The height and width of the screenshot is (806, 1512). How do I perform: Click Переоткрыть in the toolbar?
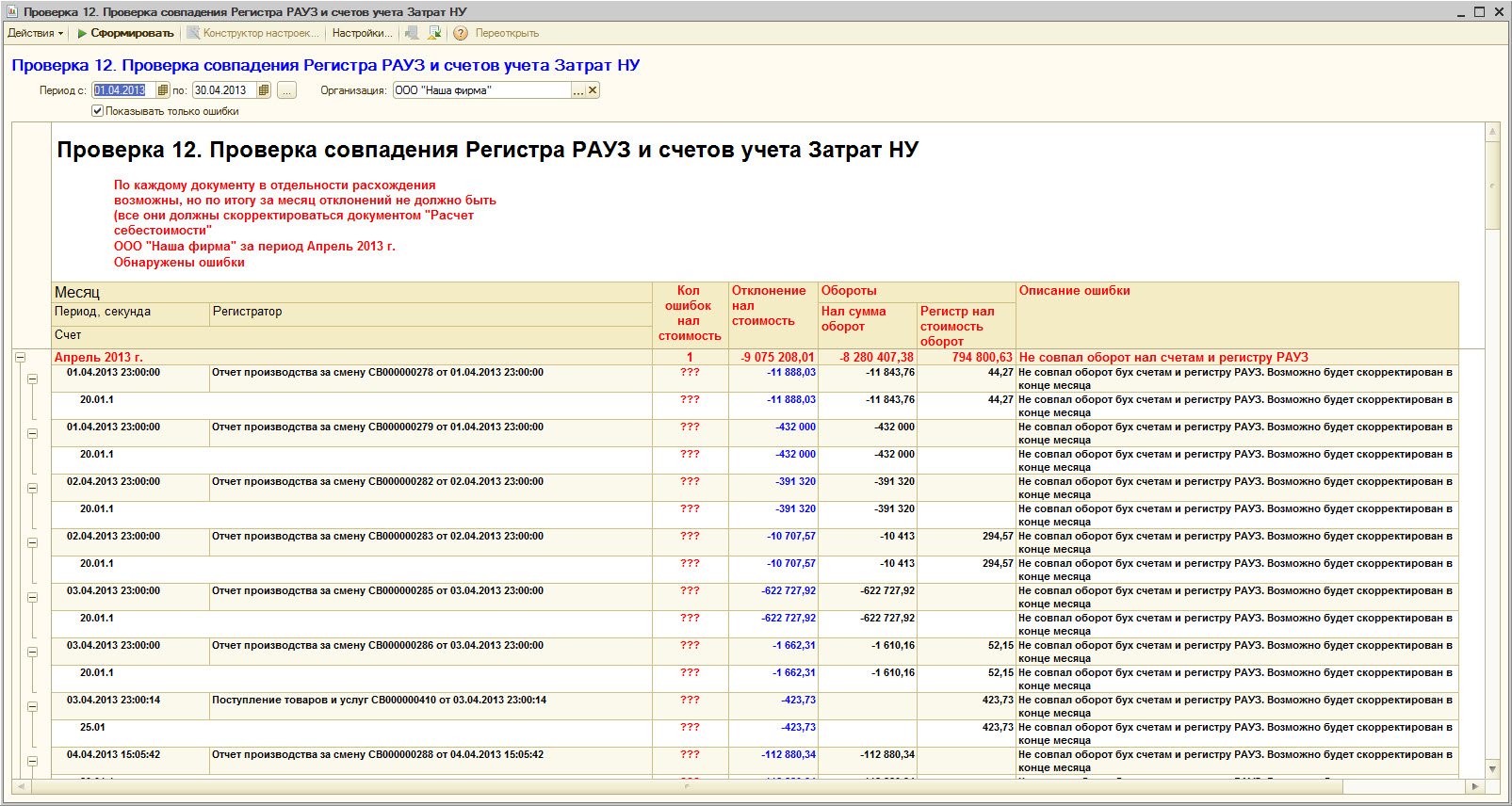[507, 33]
